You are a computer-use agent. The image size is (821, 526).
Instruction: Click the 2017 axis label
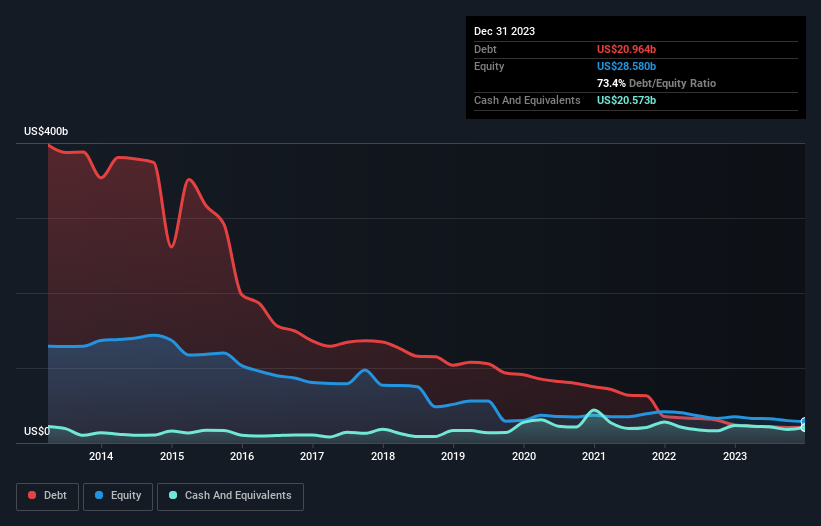pos(312,456)
